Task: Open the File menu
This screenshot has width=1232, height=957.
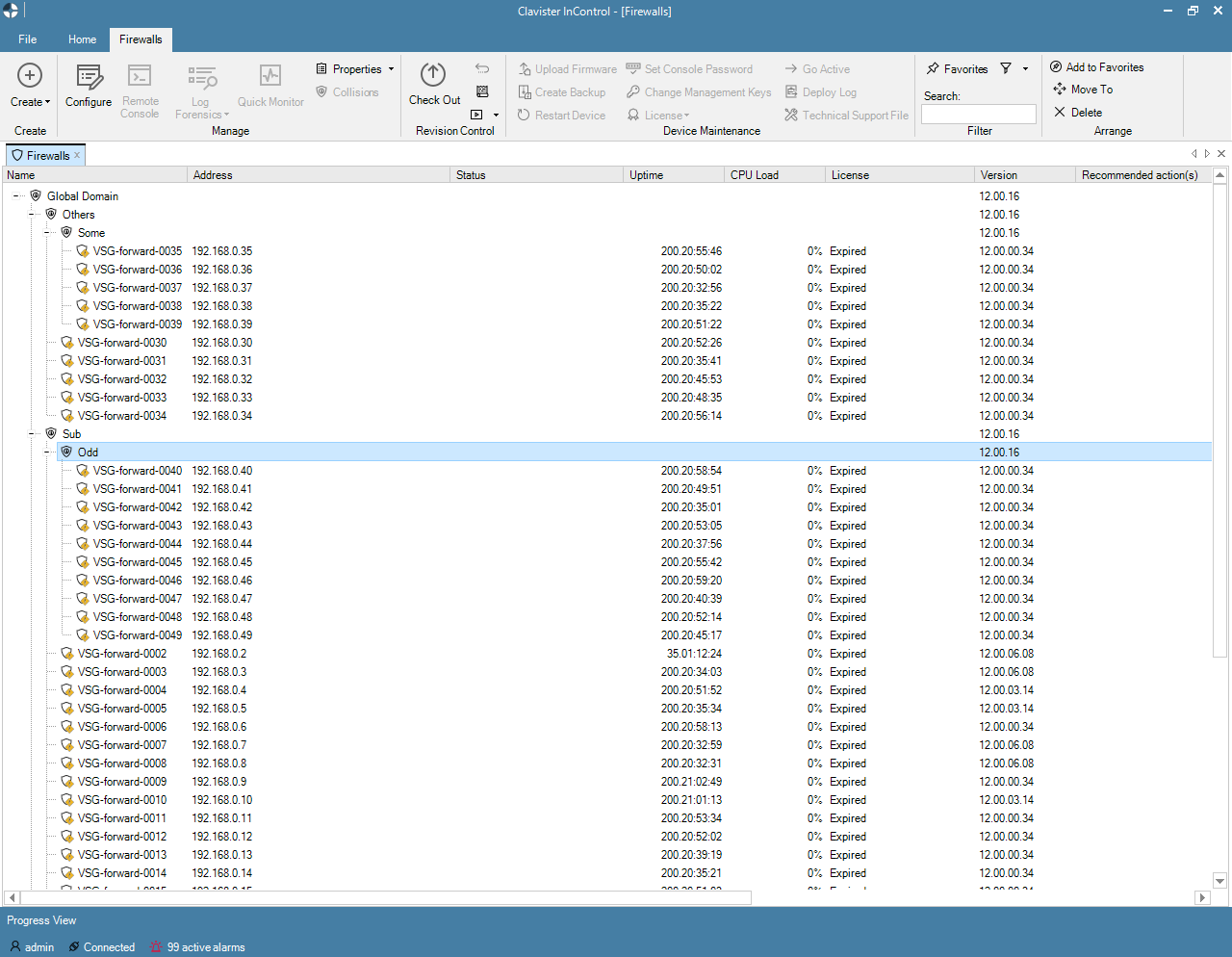Action: (x=28, y=39)
